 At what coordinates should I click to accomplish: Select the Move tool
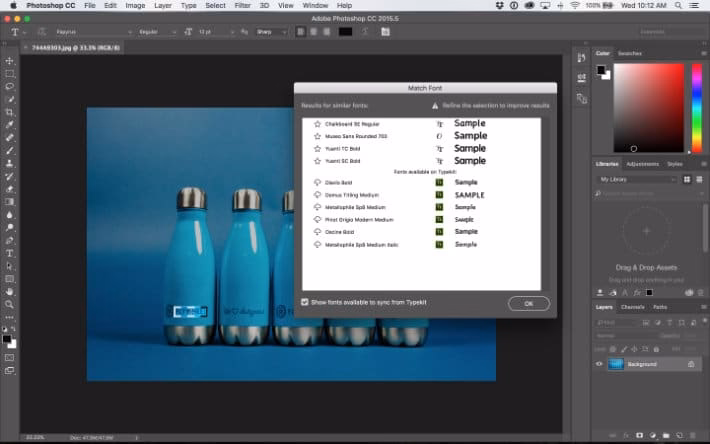(x=10, y=61)
